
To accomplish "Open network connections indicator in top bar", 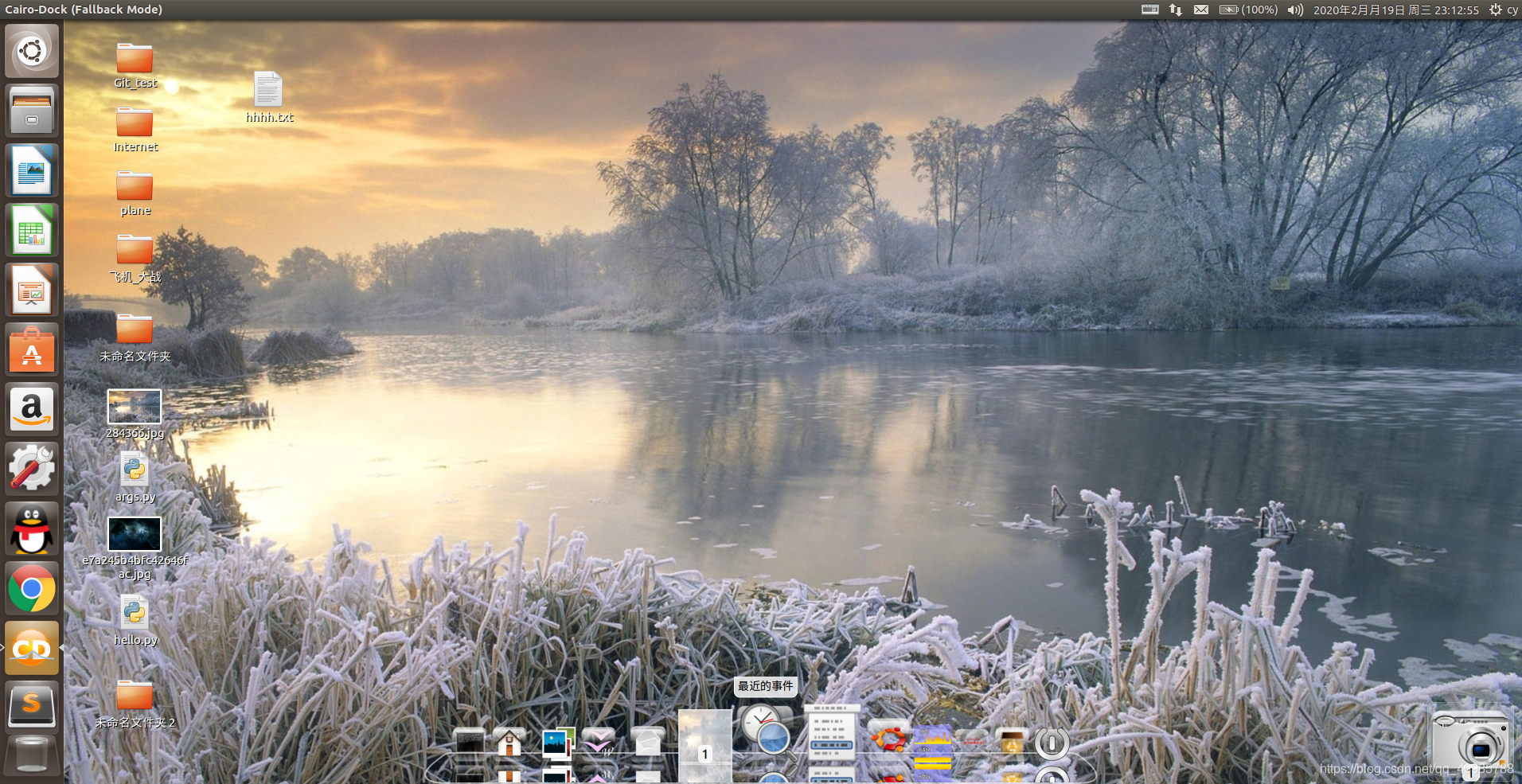I will (1176, 10).
